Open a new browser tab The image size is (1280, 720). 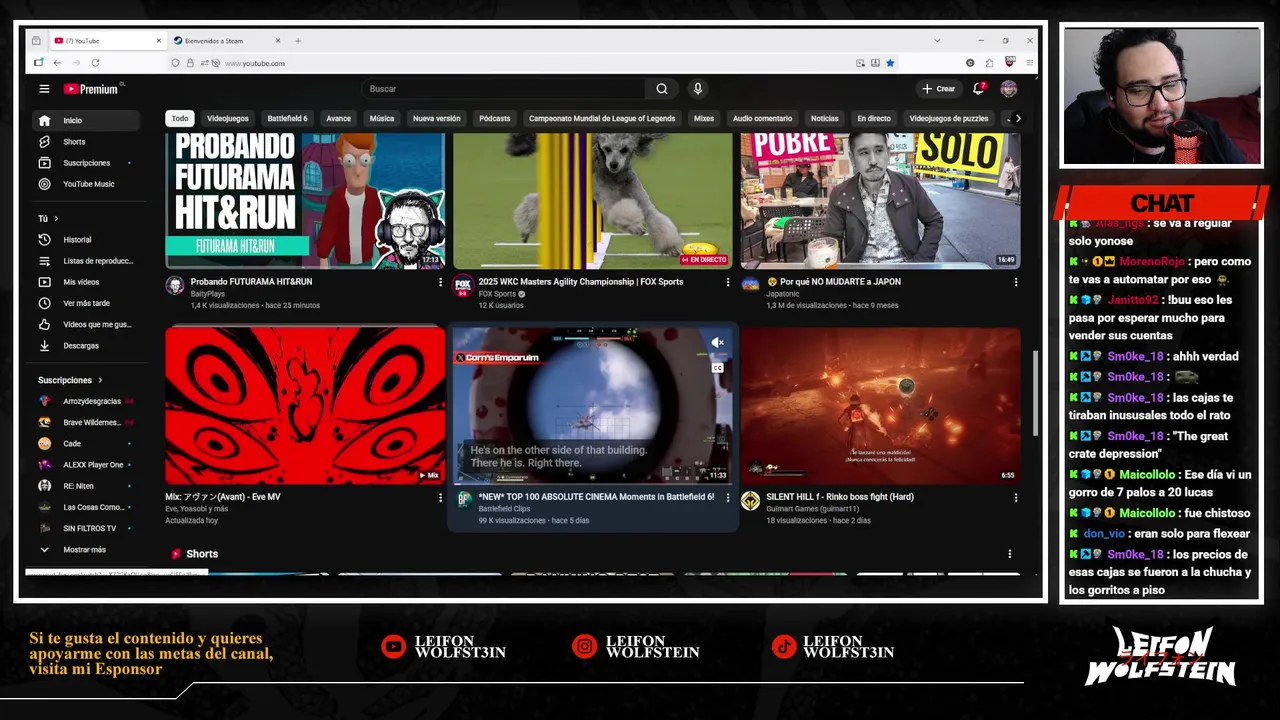pos(298,41)
